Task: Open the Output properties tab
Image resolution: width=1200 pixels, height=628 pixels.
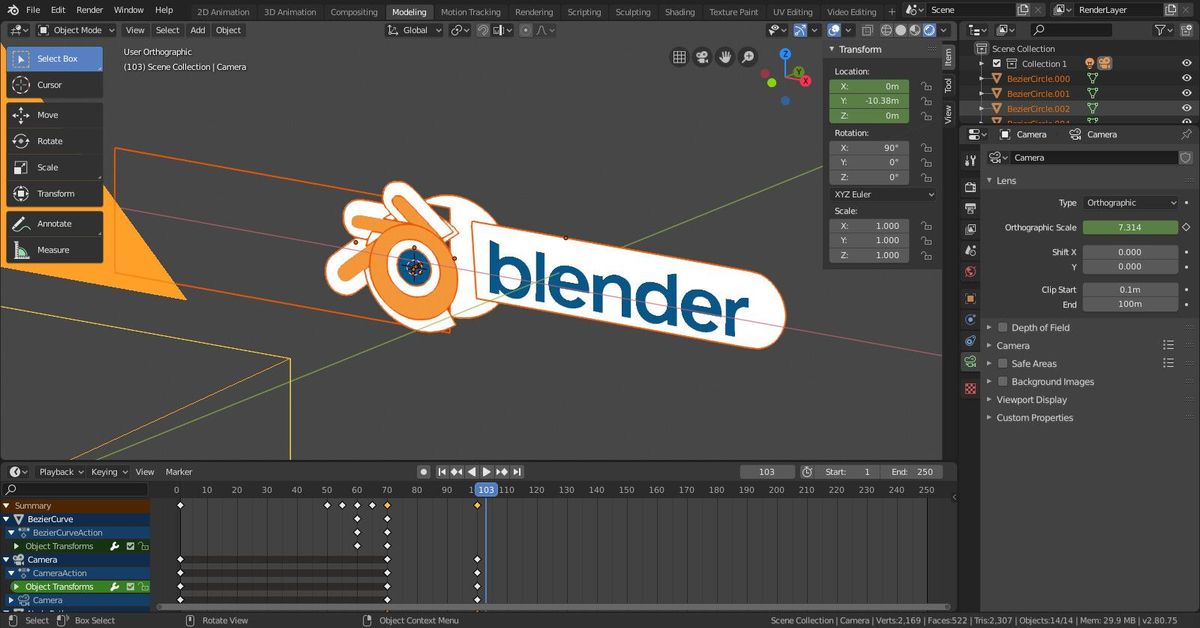Action: tap(968, 207)
